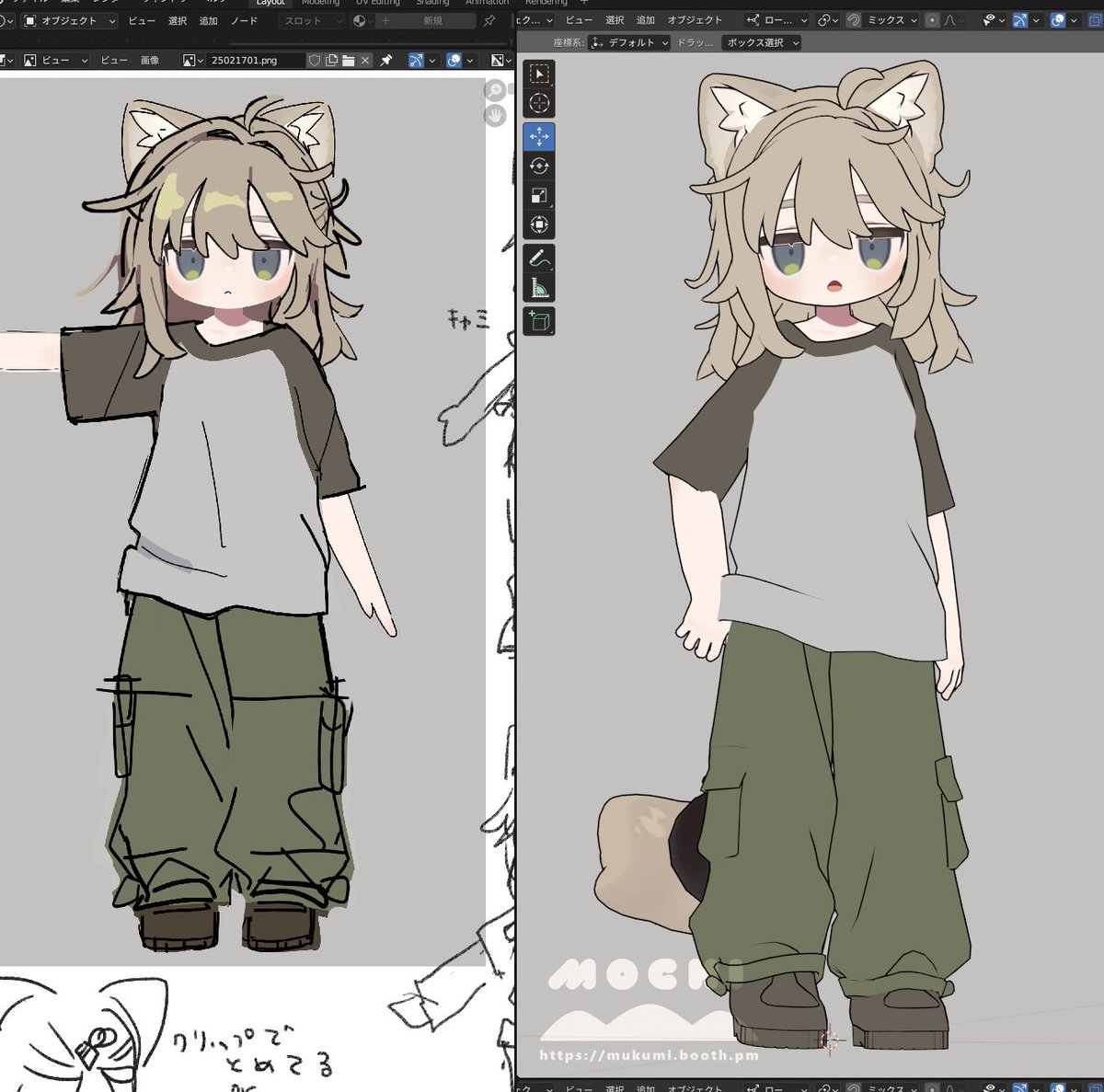Click the fake user shield icon for 25021701.png
Image resolution: width=1104 pixels, height=1092 pixels.
(315, 60)
